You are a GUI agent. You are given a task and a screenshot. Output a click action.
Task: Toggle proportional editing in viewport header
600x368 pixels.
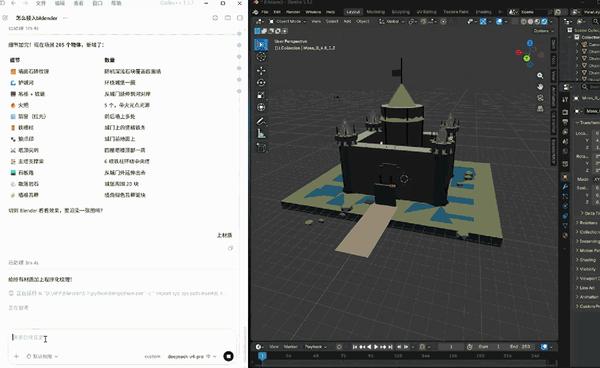point(443,21)
